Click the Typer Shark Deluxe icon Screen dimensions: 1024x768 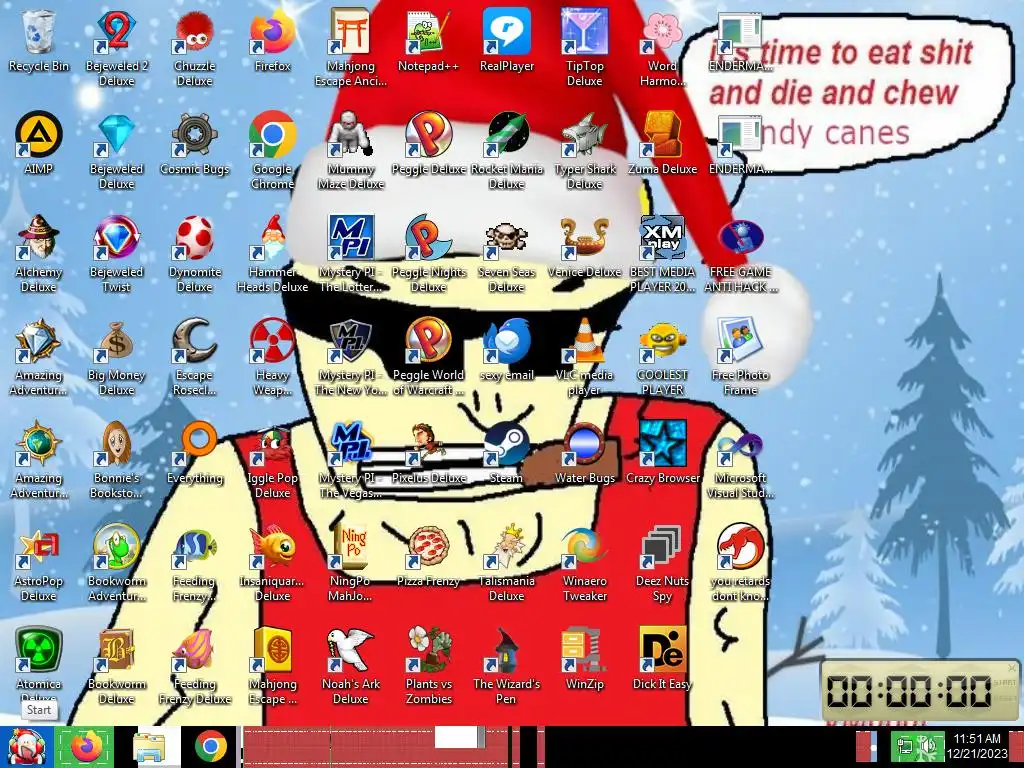point(584,151)
